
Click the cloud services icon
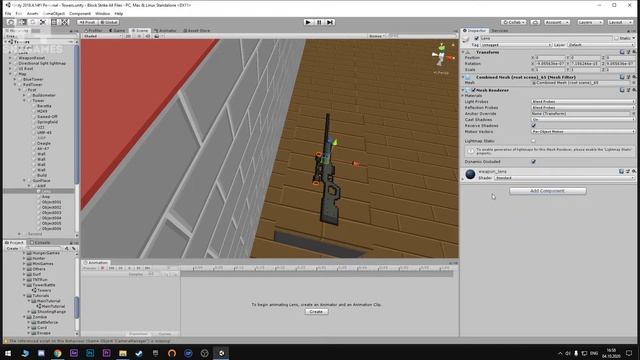point(535,22)
